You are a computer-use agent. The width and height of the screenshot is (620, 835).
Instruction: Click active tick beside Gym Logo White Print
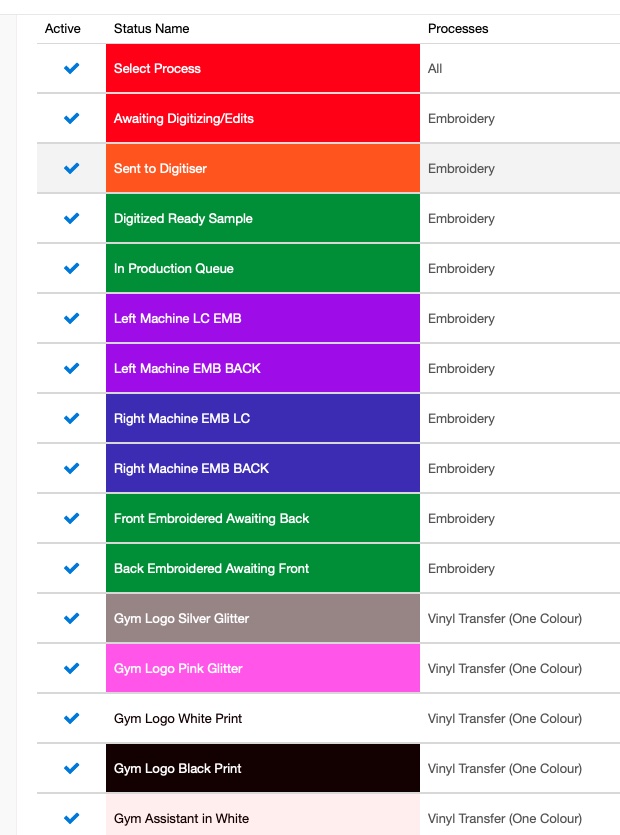click(71, 718)
